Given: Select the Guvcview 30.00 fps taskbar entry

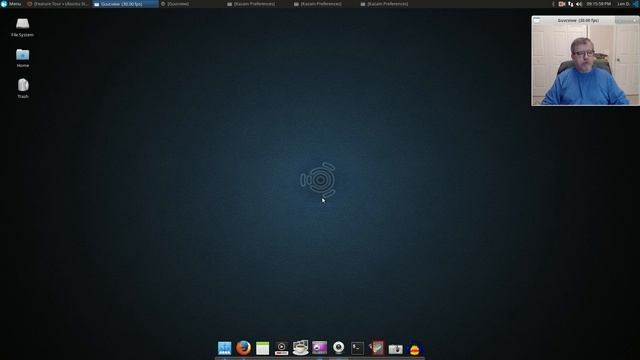Looking at the screenshot, I should point(125,4).
